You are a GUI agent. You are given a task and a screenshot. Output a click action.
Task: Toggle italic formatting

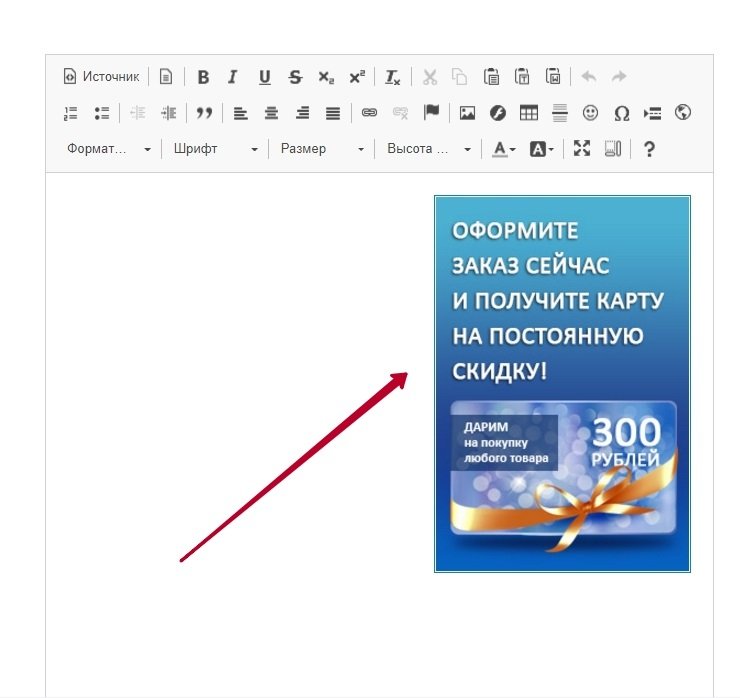click(233, 77)
